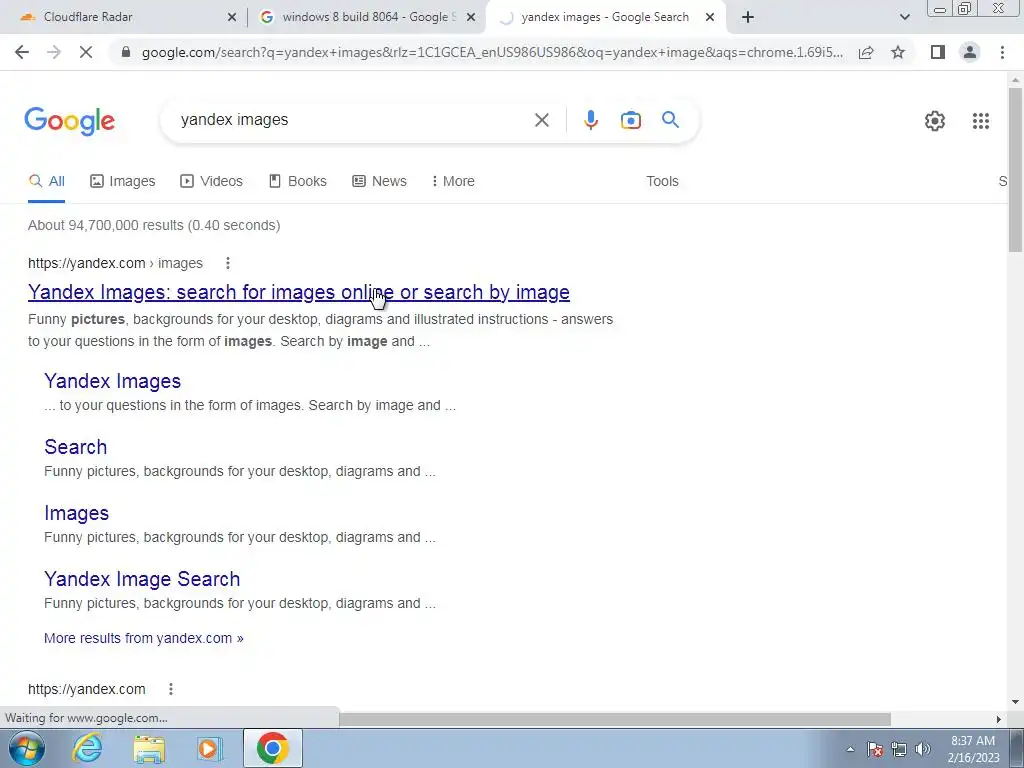
Task: Open the Chrome profile menu
Action: [970, 52]
